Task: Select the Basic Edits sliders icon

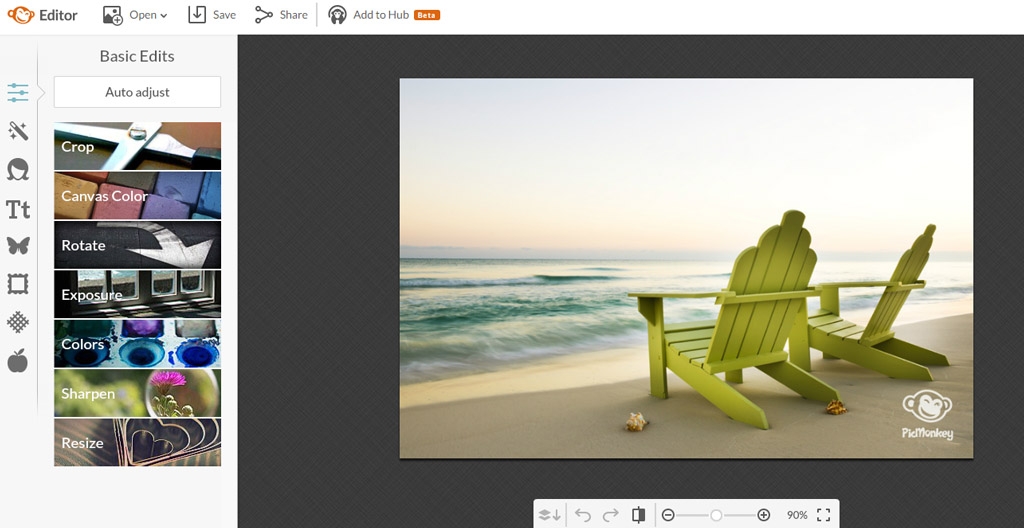Action: [x=18, y=92]
